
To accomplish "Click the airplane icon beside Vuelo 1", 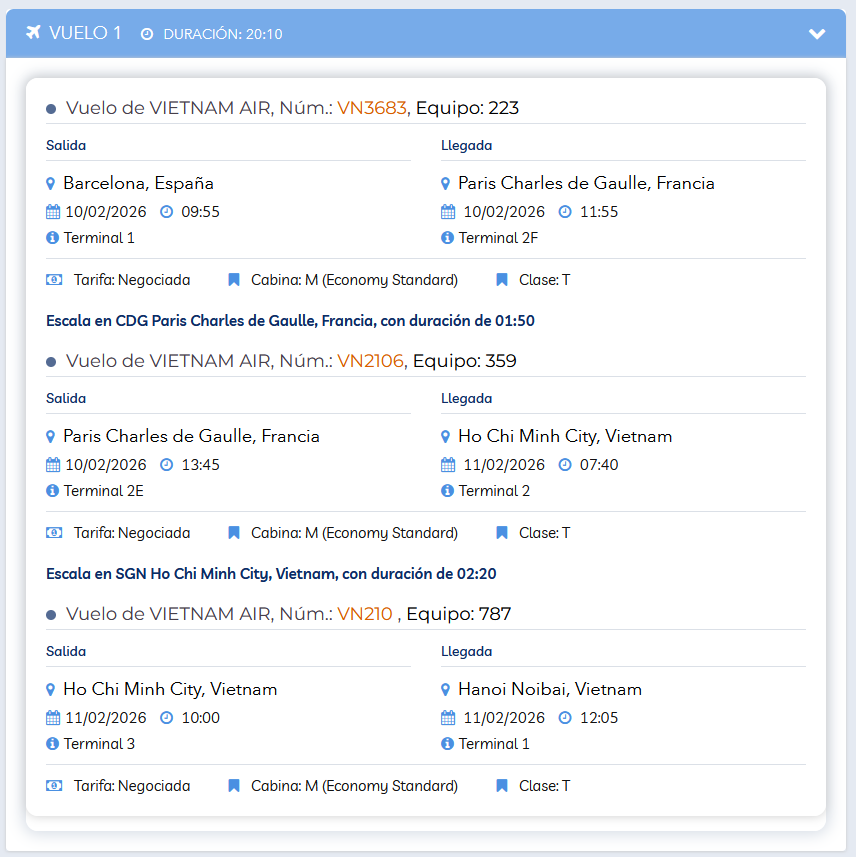I will pyautogui.click(x=33, y=33).
